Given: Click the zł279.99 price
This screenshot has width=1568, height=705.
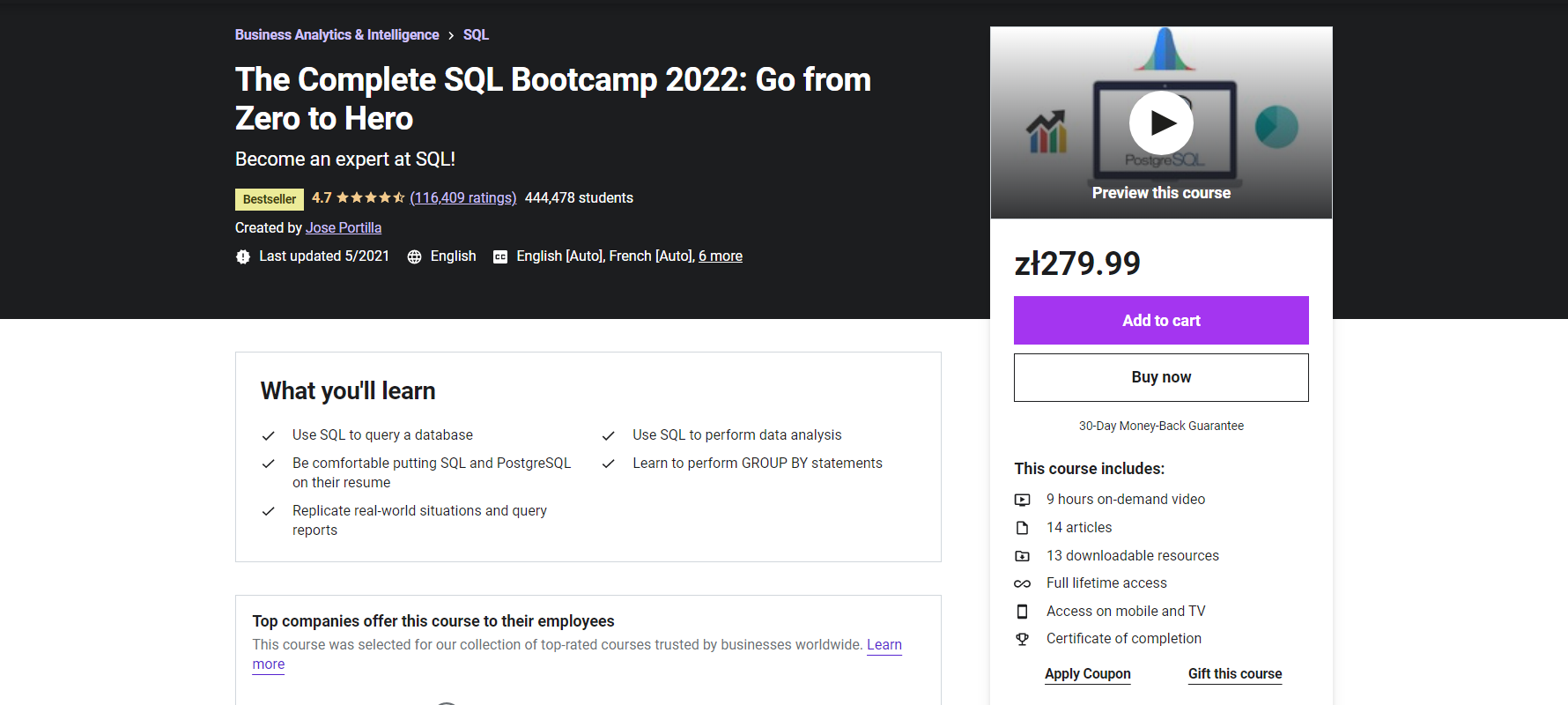Looking at the screenshot, I should 1077,263.
